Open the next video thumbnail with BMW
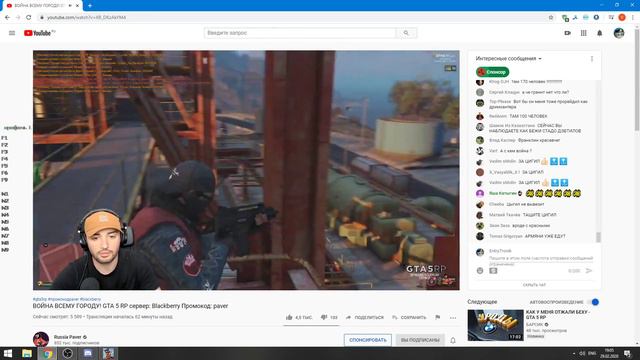The height and width of the screenshot is (360, 640). point(495,325)
